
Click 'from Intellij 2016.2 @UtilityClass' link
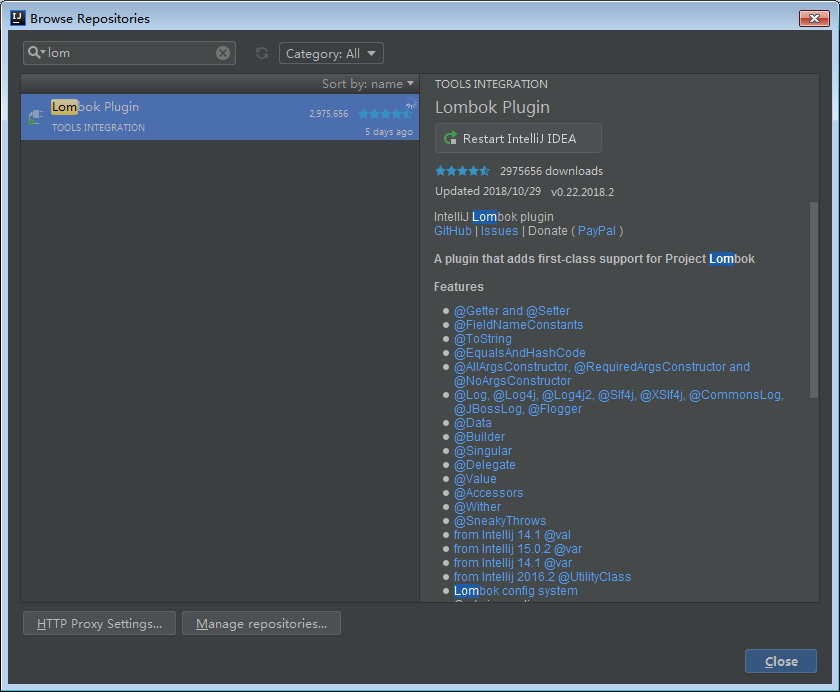(542, 577)
